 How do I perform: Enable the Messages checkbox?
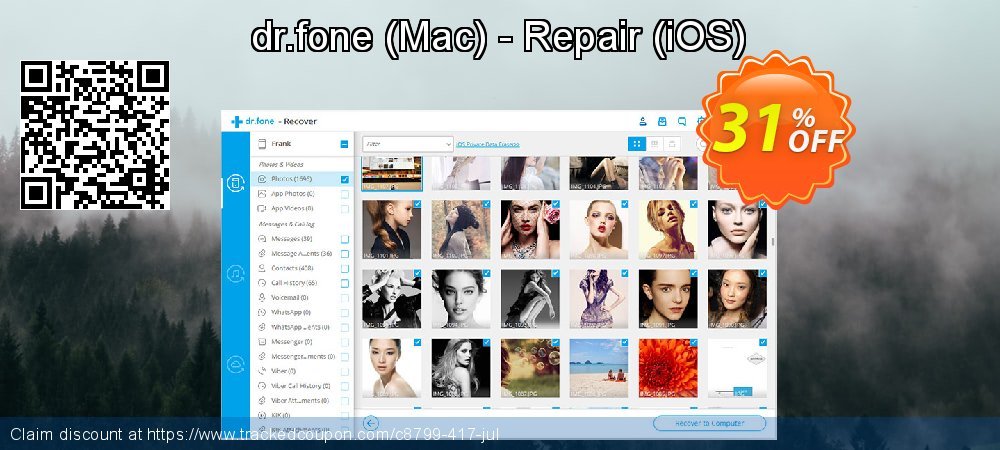(344, 239)
